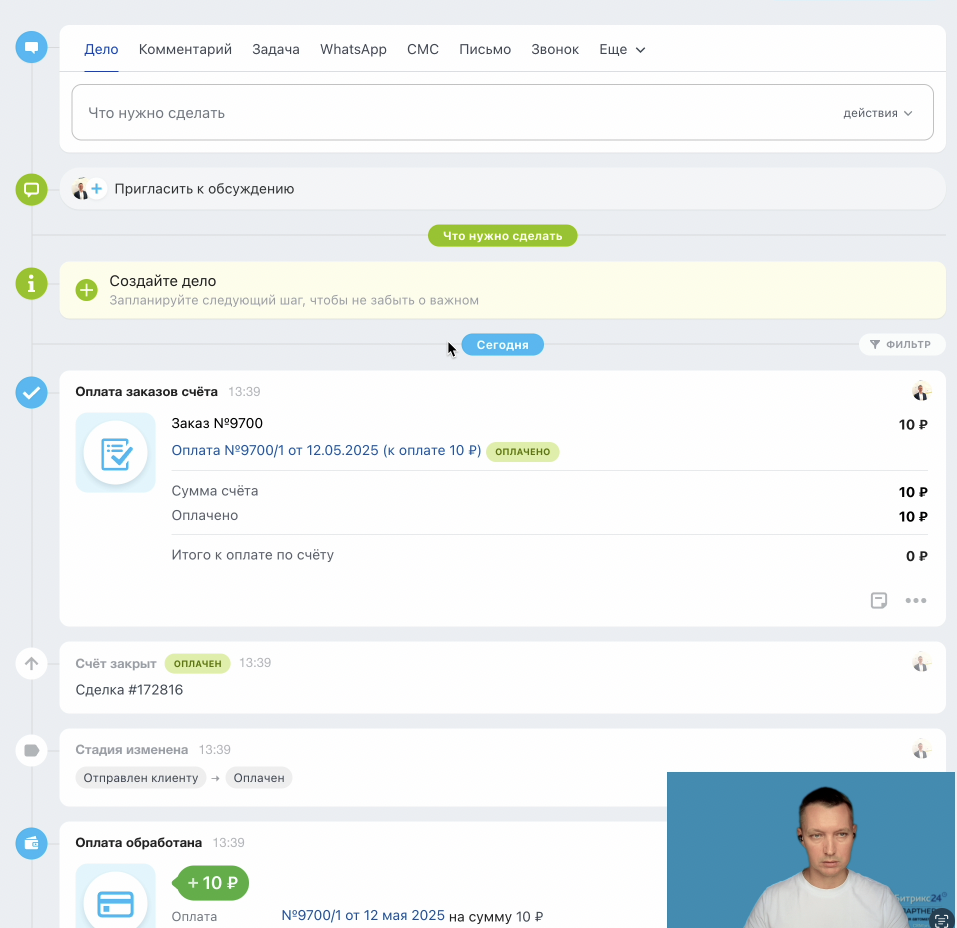Open the ФИЛЬТР button
Image resolution: width=957 pixels, height=928 pixels.
point(901,344)
